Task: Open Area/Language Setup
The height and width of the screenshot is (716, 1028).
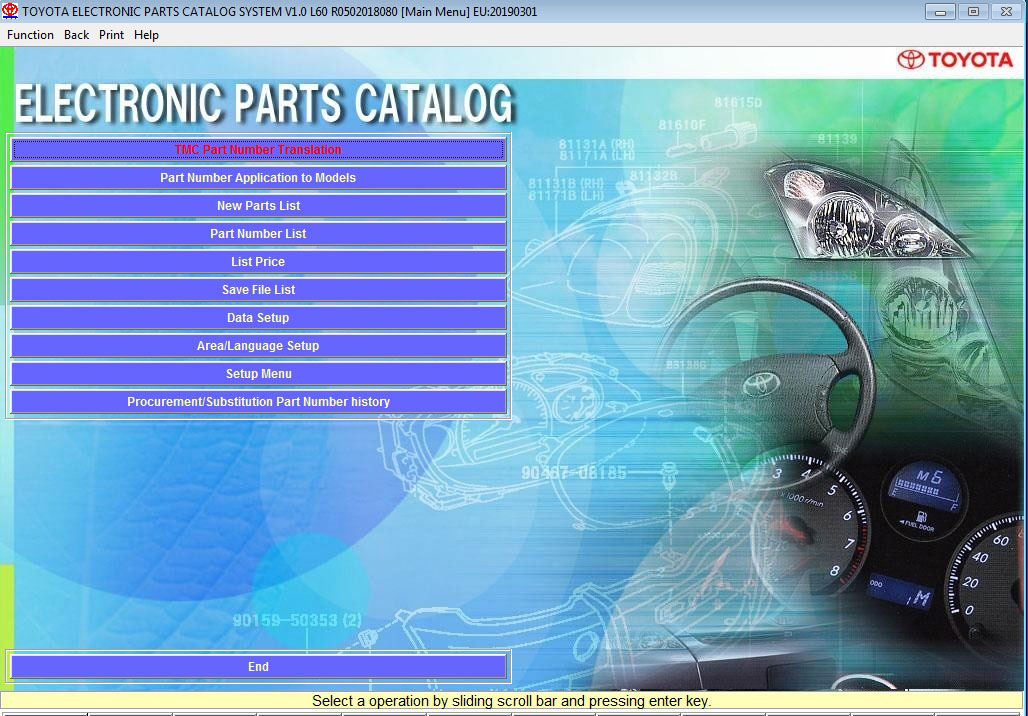Action: (258, 346)
